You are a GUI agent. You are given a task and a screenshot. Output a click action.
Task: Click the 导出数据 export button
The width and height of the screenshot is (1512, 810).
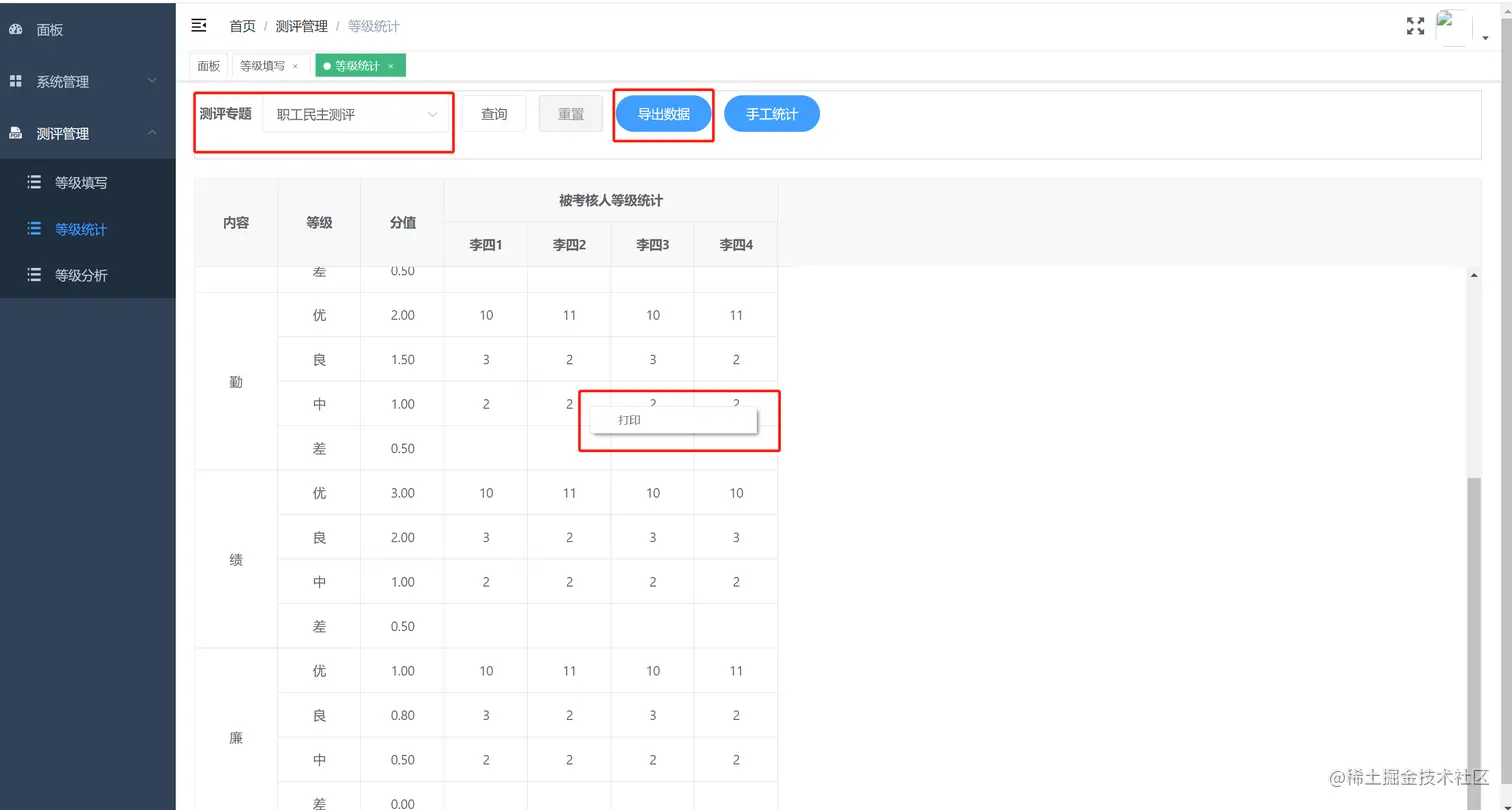[662, 113]
